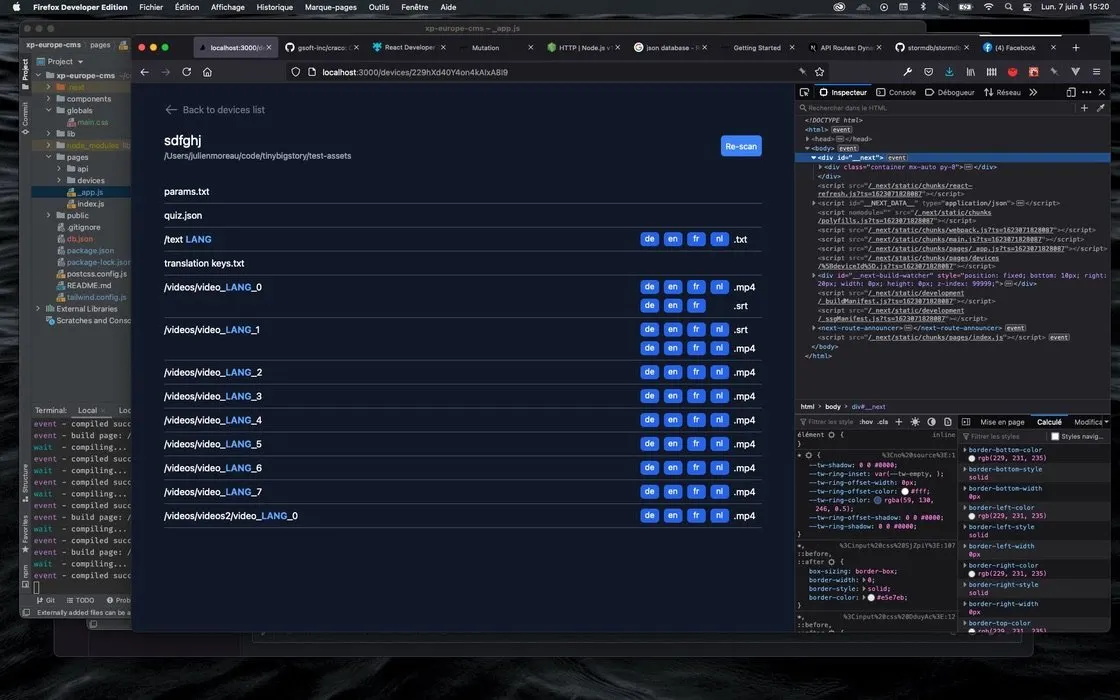Activate the element picker in devtools

pyautogui.click(x=804, y=92)
